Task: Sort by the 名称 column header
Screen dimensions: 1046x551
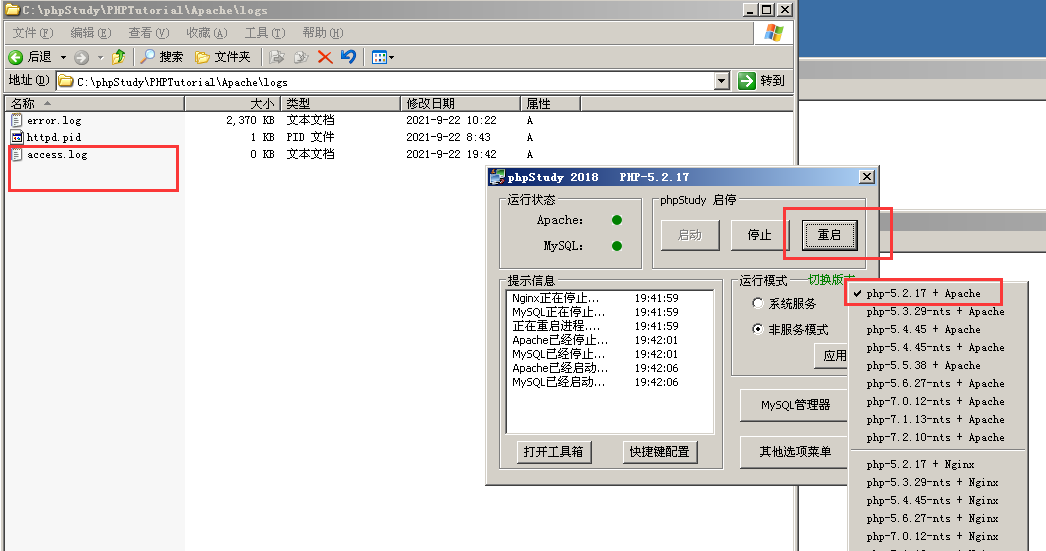Action: pyautogui.click(x=95, y=103)
